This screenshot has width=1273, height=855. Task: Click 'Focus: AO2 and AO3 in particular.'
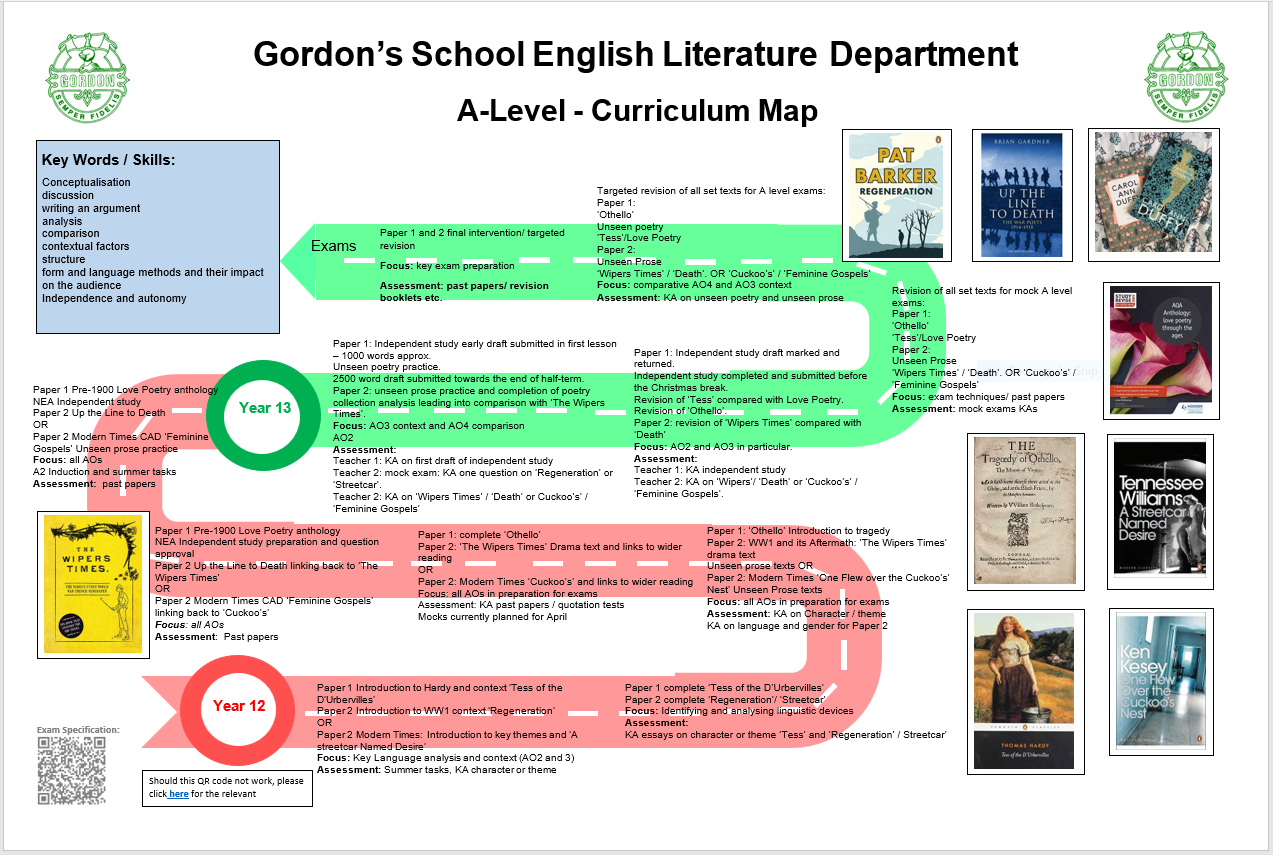point(714,447)
